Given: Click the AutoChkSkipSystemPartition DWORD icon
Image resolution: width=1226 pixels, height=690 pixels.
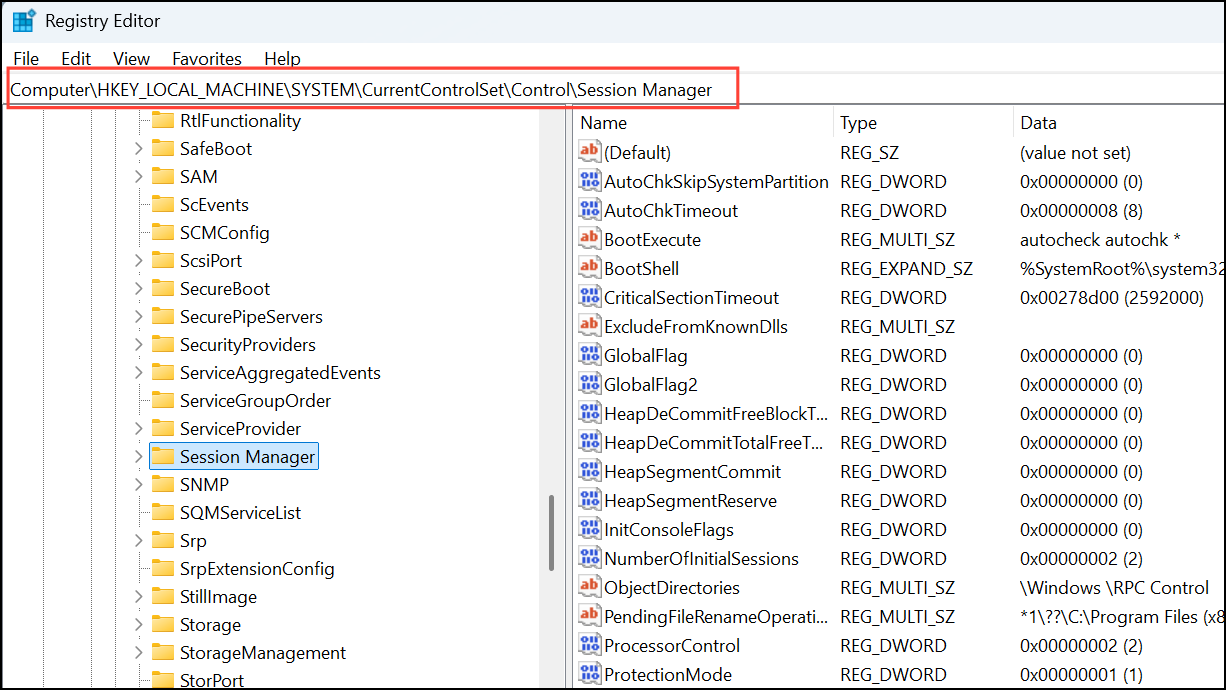Looking at the screenshot, I should click(x=589, y=181).
